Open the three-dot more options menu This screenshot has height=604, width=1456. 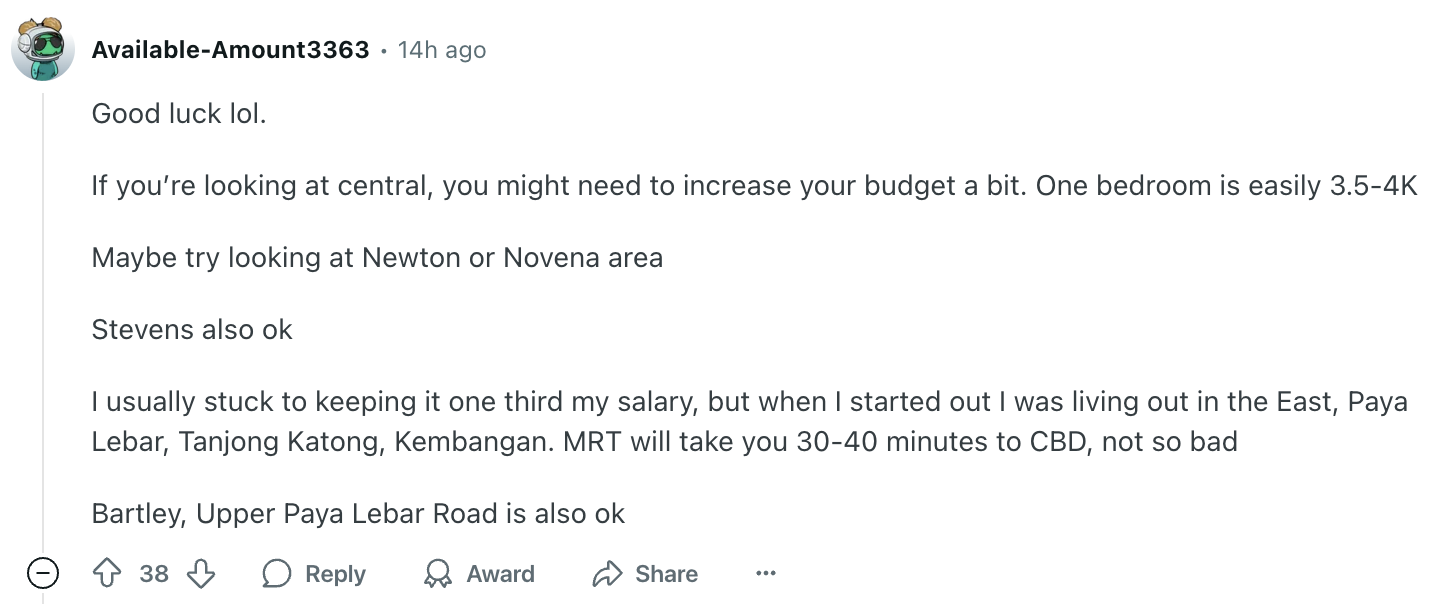coord(766,574)
